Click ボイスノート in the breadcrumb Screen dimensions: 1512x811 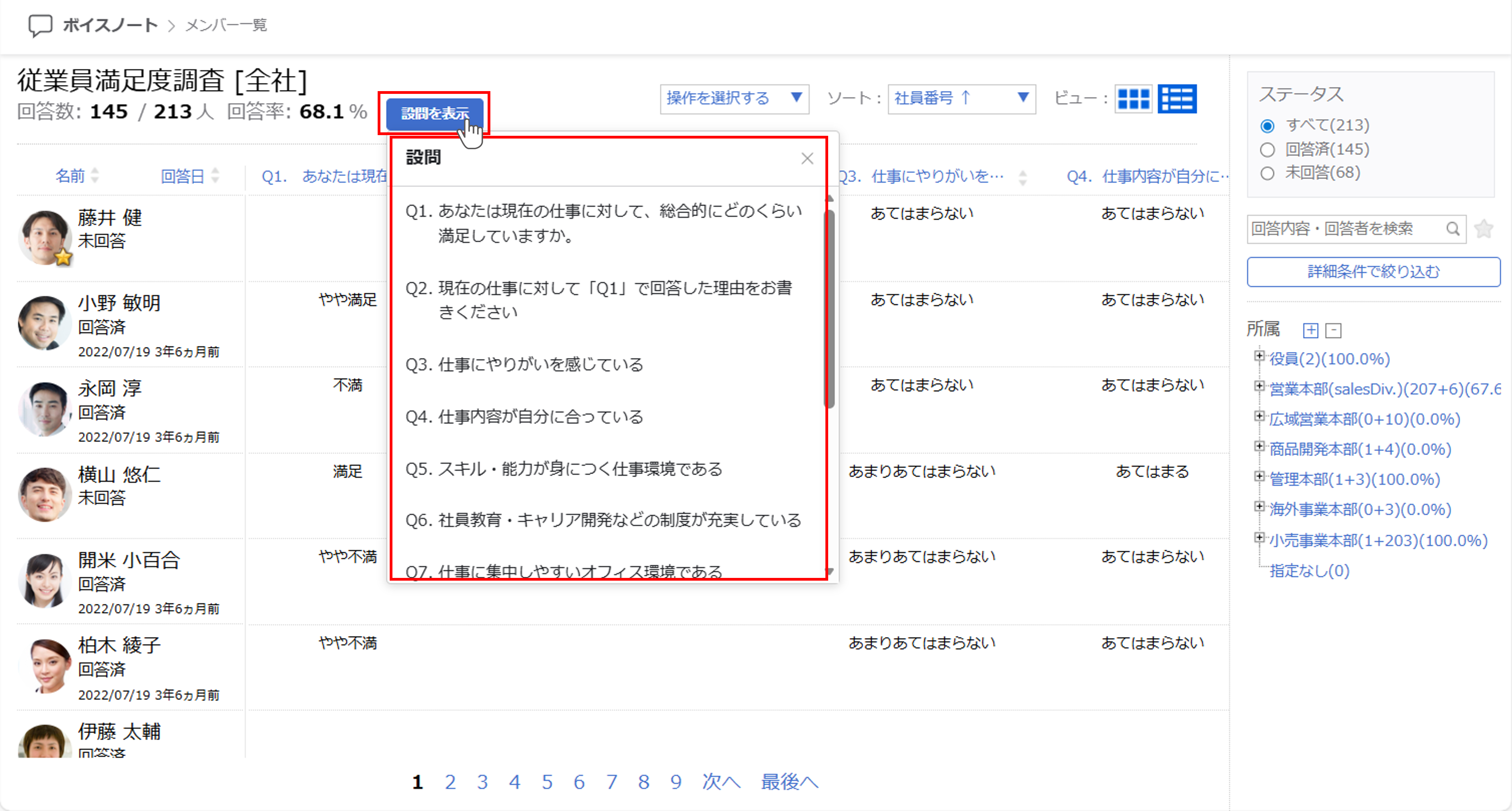(x=110, y=25)
